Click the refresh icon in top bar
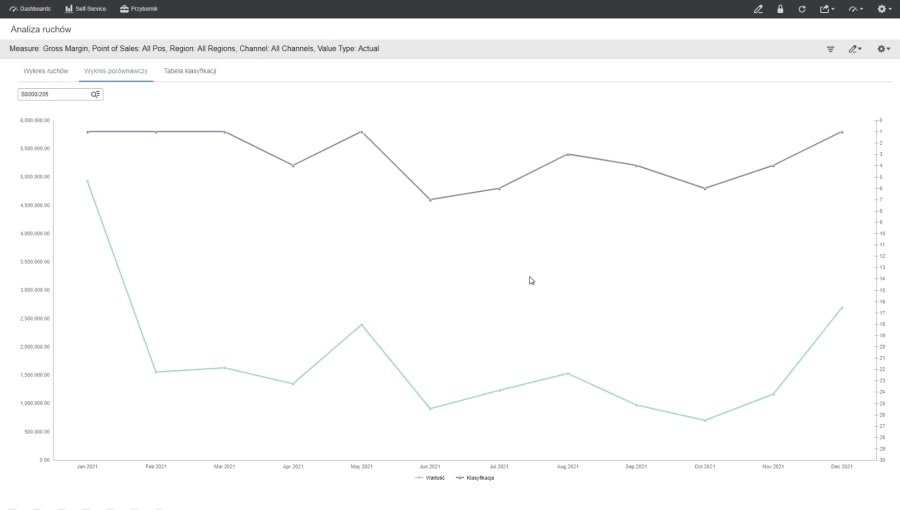900x510 pixels. 802,9
